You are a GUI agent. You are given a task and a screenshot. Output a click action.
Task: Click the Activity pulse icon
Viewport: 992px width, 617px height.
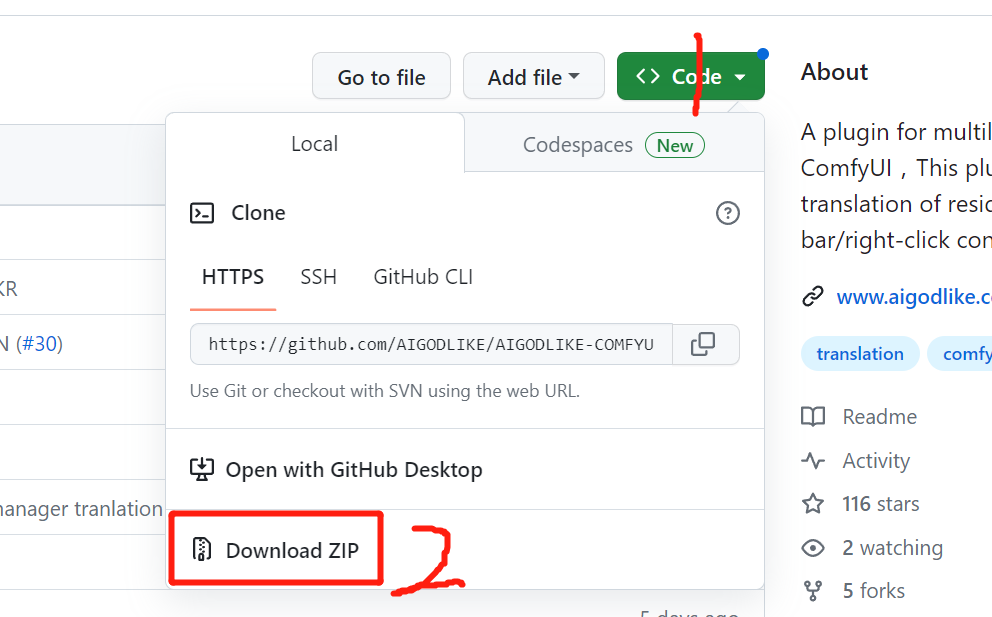[813, 460]
